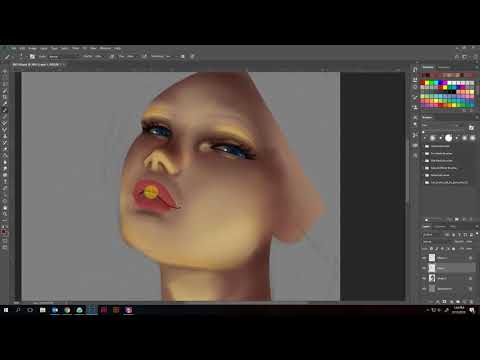480x360 pixels.
Task: Hide the Background layer
Action: coord(424,289)
